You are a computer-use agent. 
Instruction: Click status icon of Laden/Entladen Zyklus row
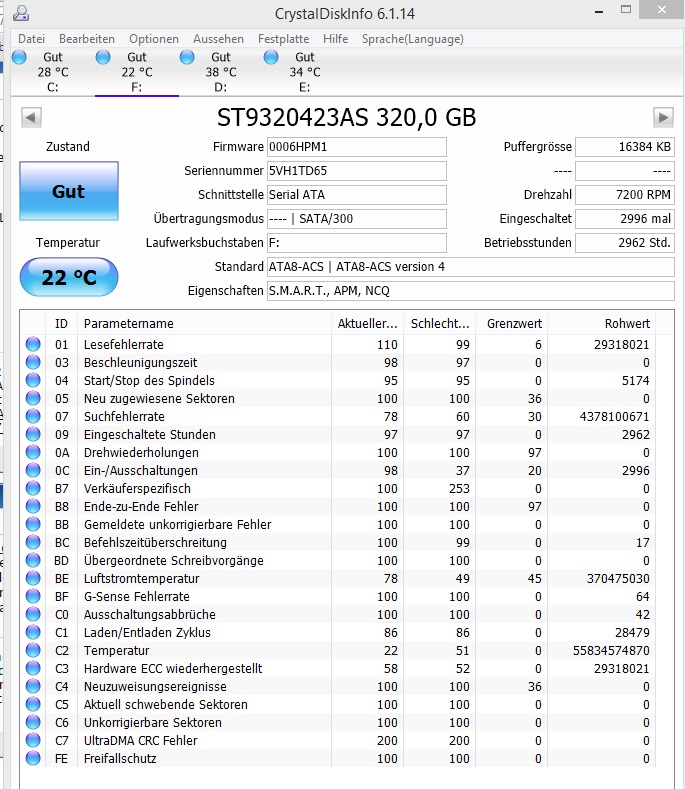click(x=33, y=632)
